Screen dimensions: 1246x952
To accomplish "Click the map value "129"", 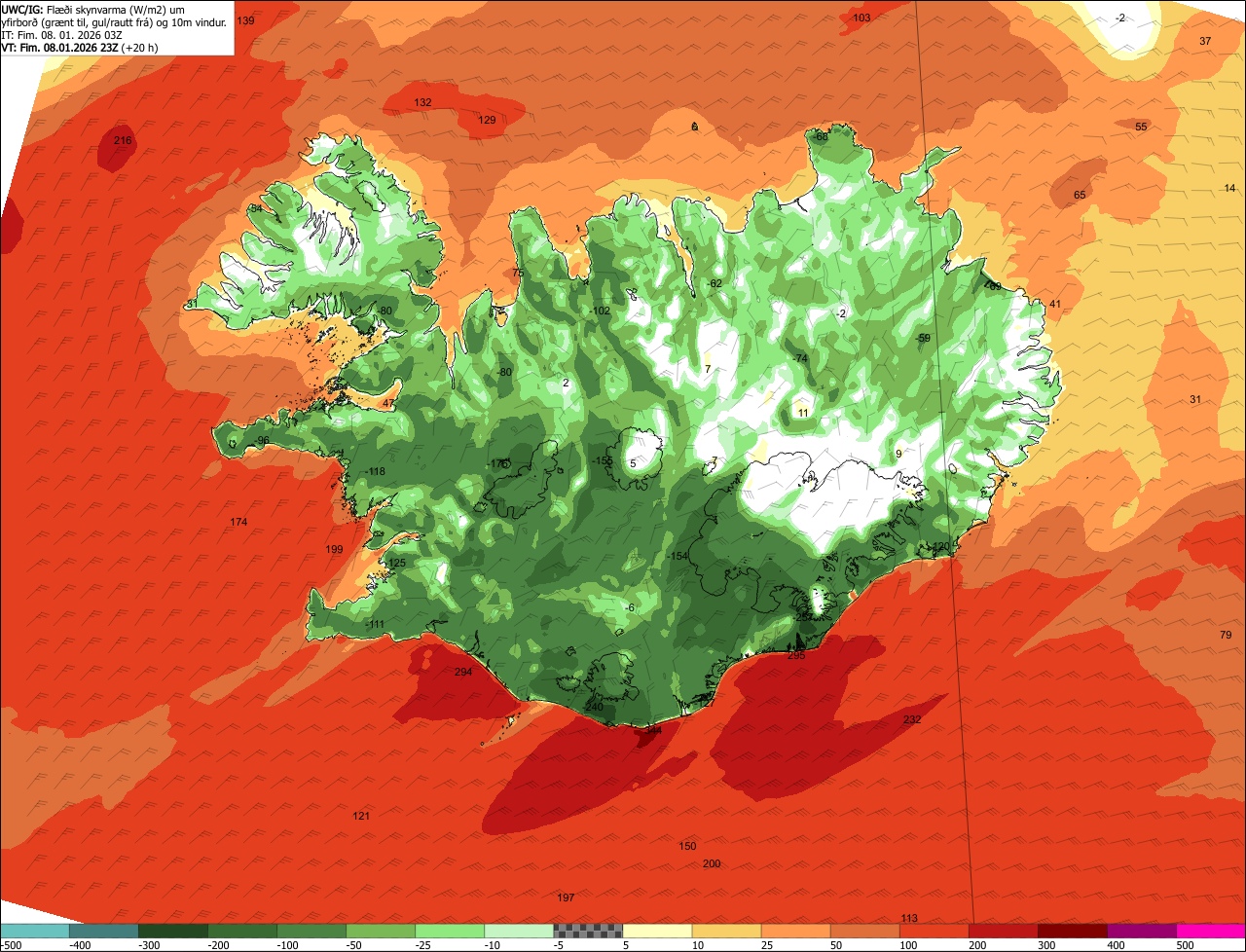I will pyautogui.click(x=487, y=120).
